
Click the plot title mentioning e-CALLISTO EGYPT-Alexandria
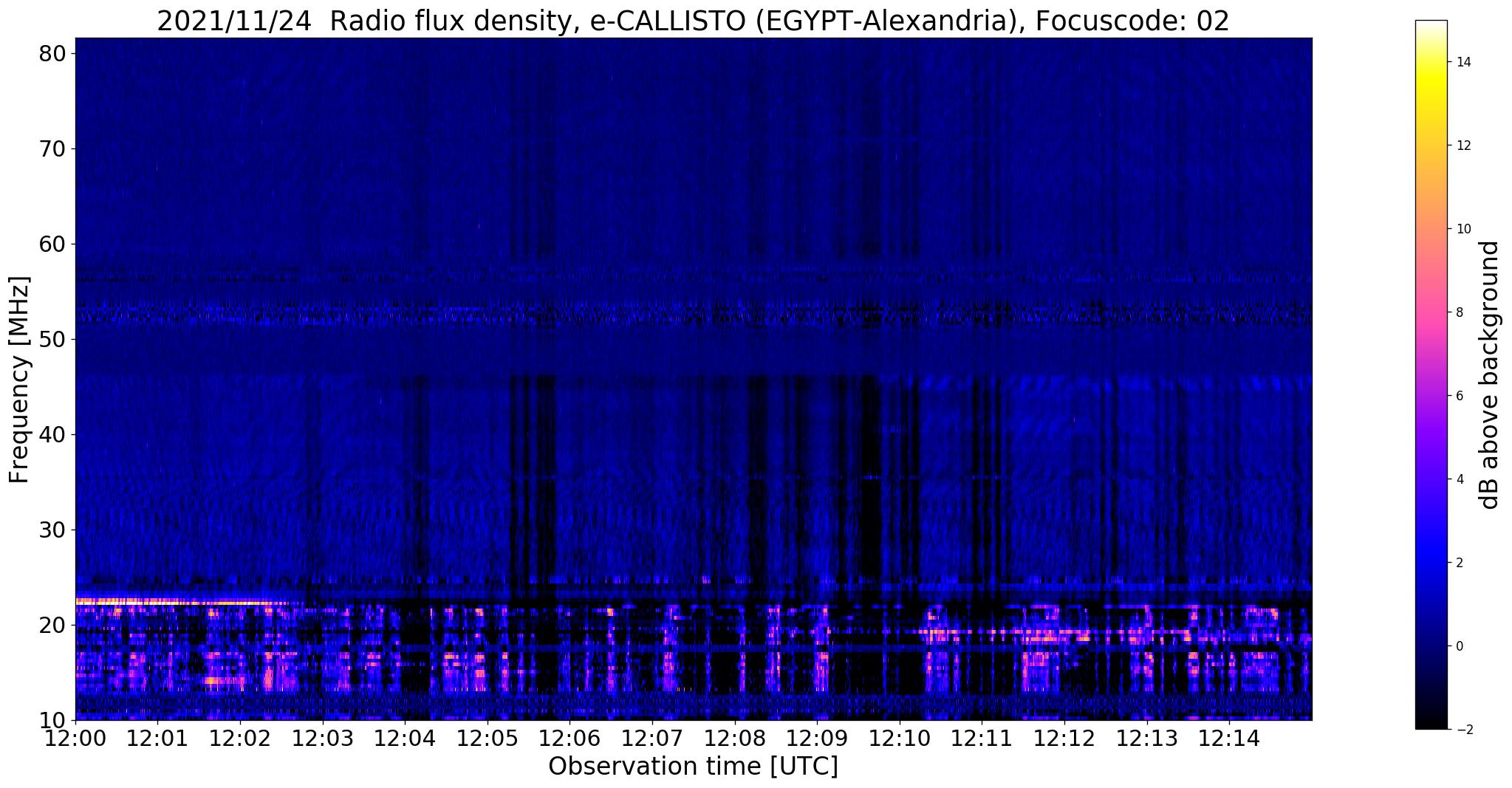[693, 21]
